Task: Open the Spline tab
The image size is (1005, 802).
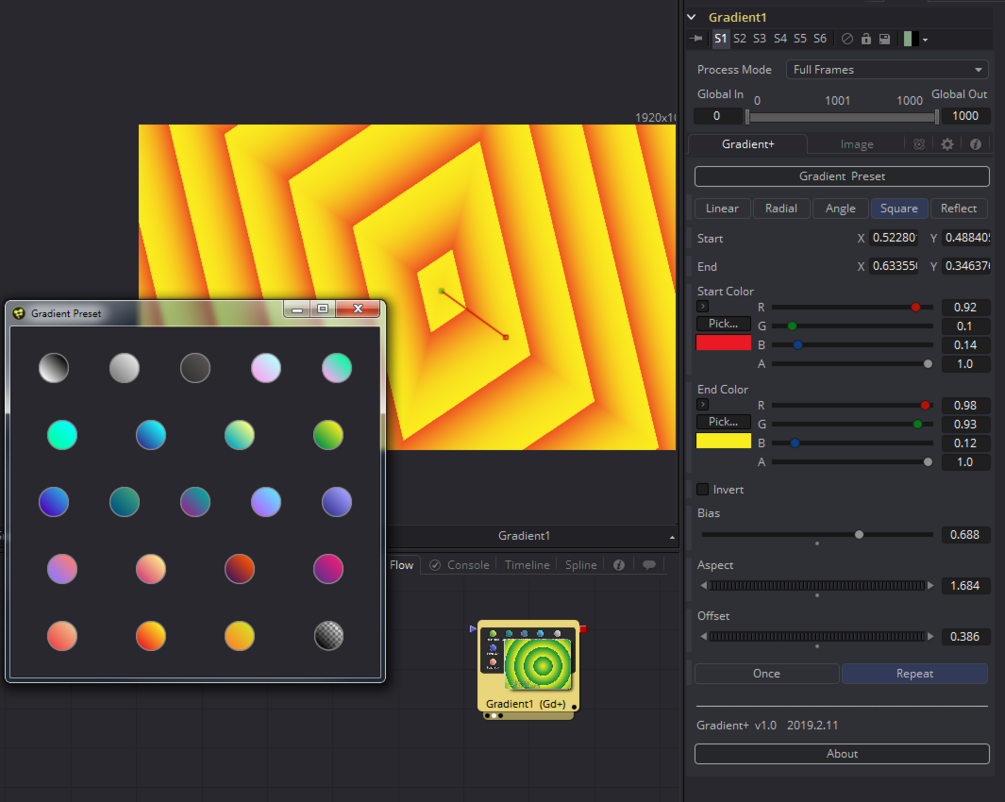Action: coord(581,565)
